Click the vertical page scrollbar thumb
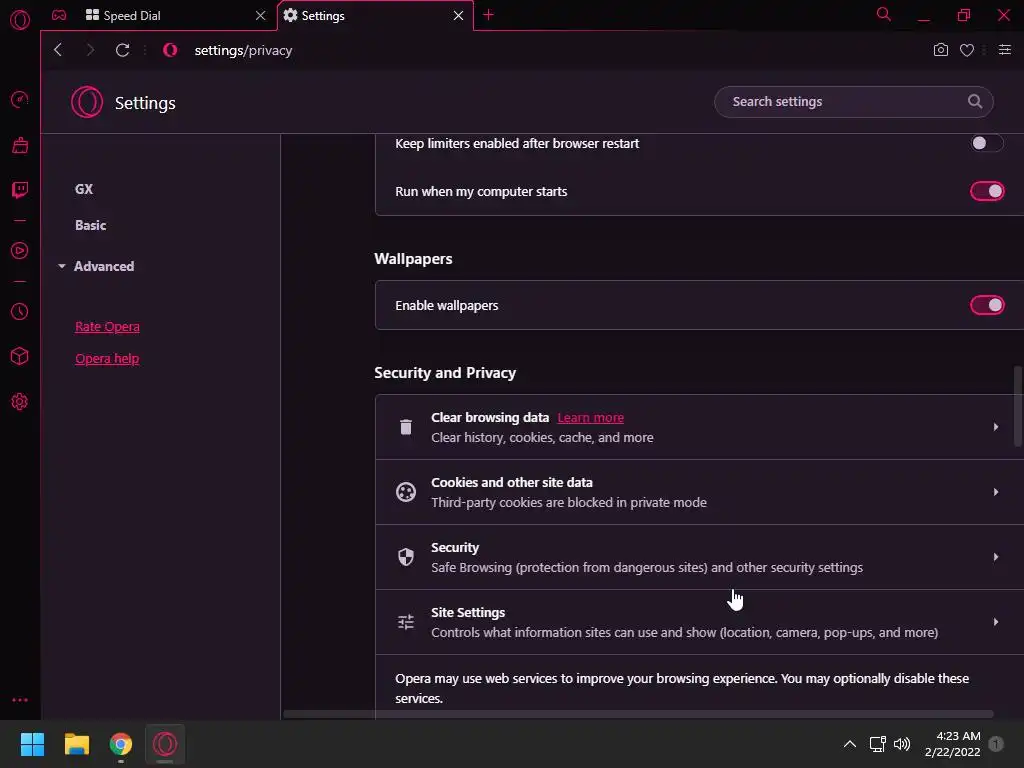 click(x=1017, y=406)
